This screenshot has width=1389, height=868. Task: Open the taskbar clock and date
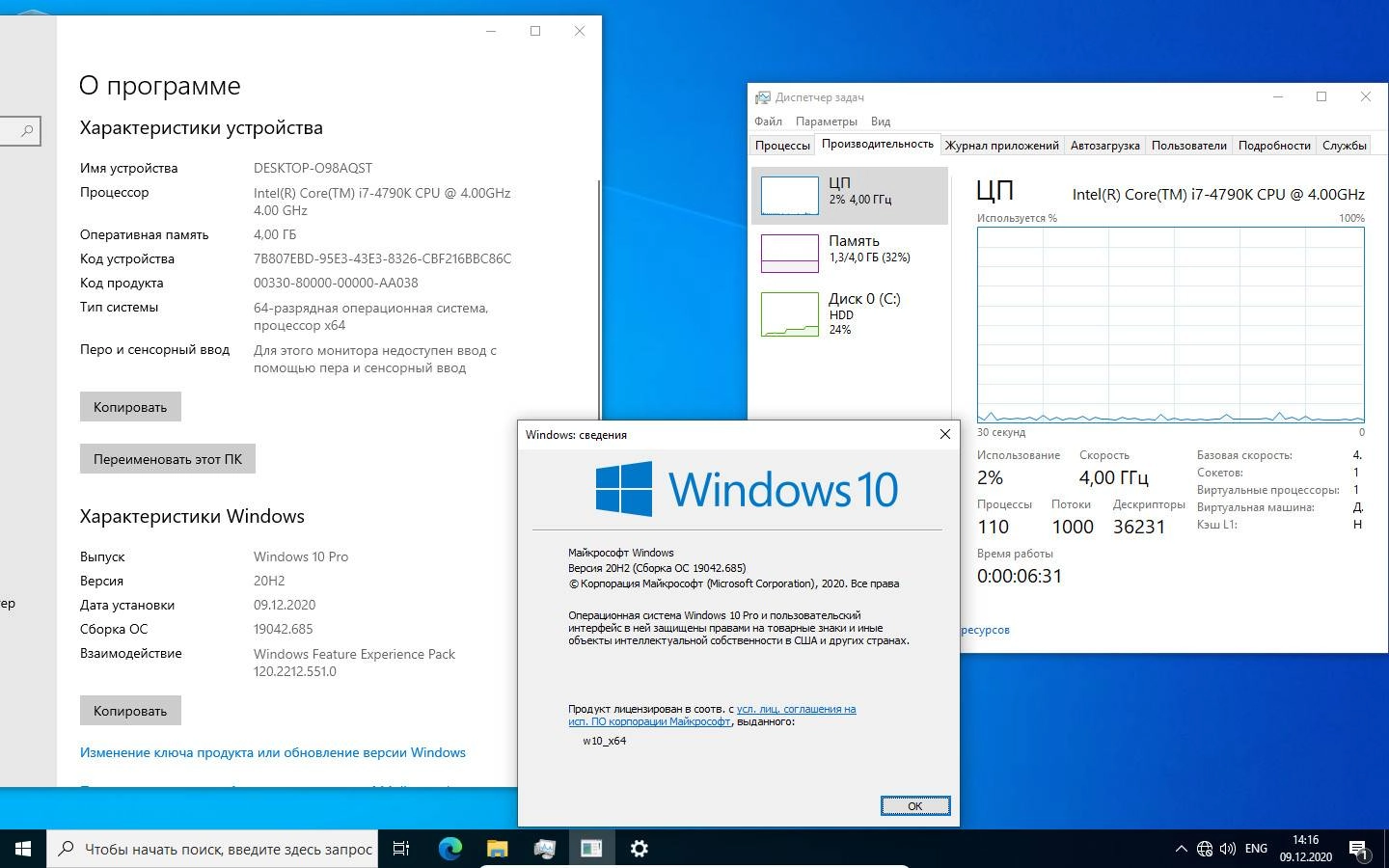pos(1305,849)
